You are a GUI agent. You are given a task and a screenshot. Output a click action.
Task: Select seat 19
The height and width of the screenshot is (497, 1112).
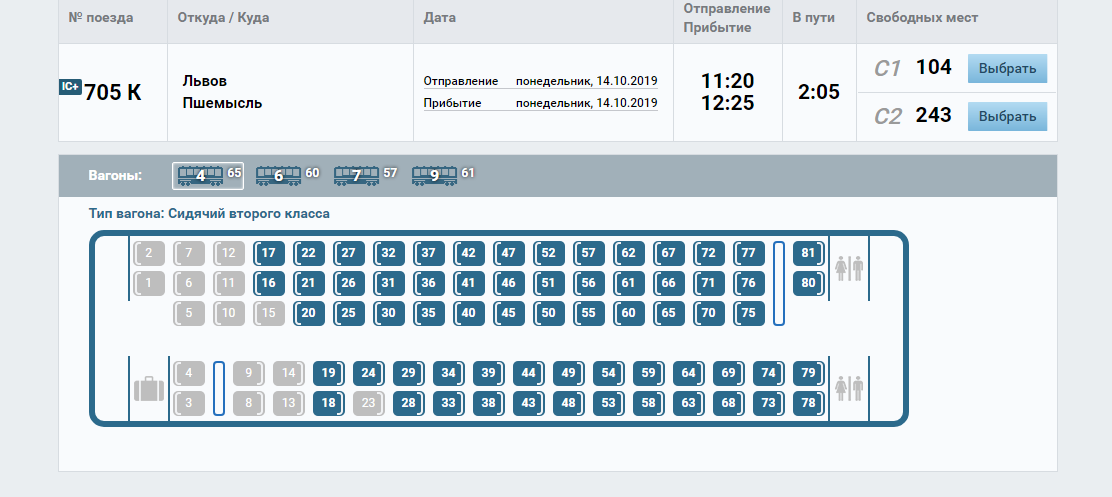point(328,373)
